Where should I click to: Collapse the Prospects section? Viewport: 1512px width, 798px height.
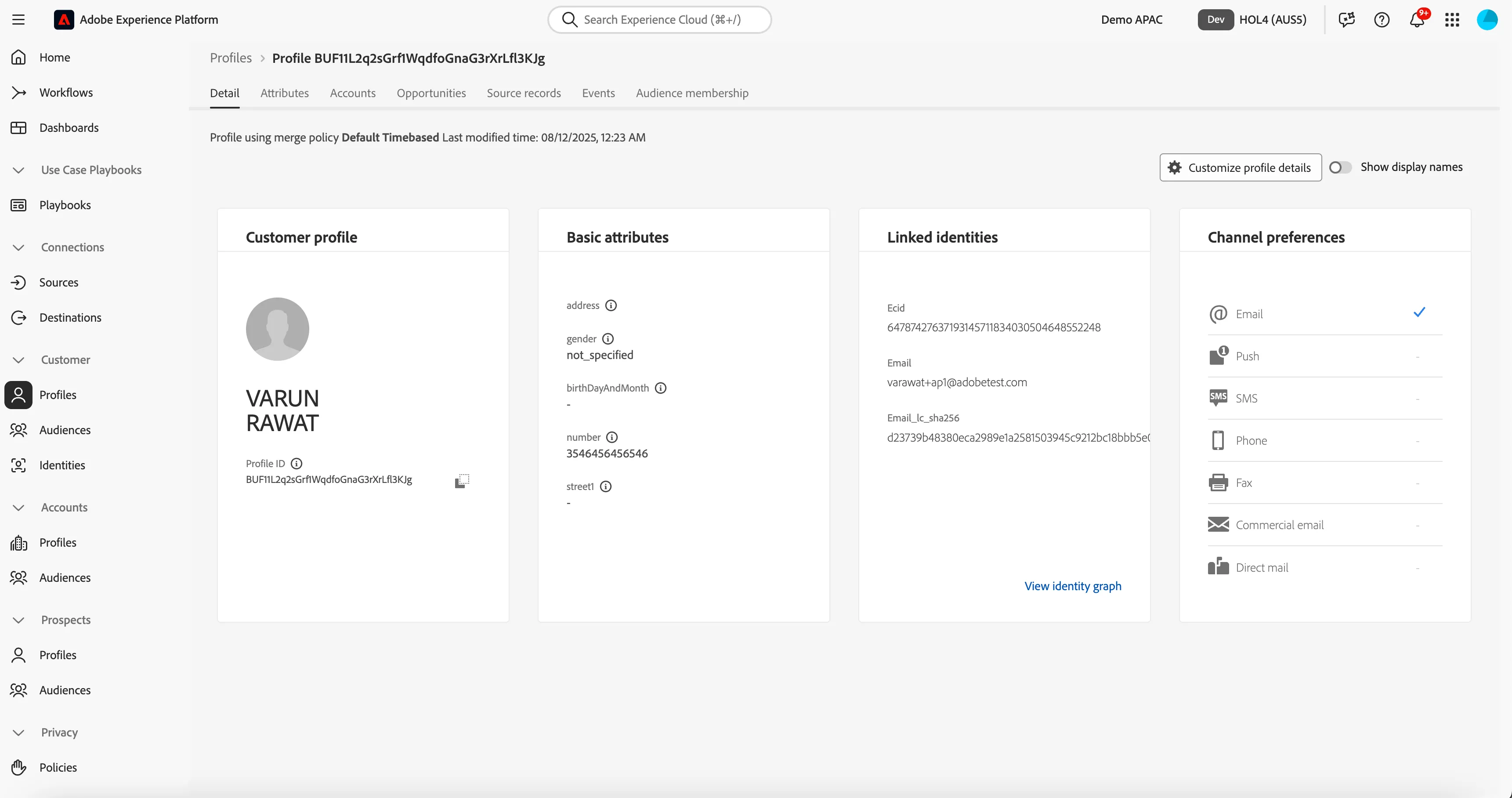click(x=18, y=620)
